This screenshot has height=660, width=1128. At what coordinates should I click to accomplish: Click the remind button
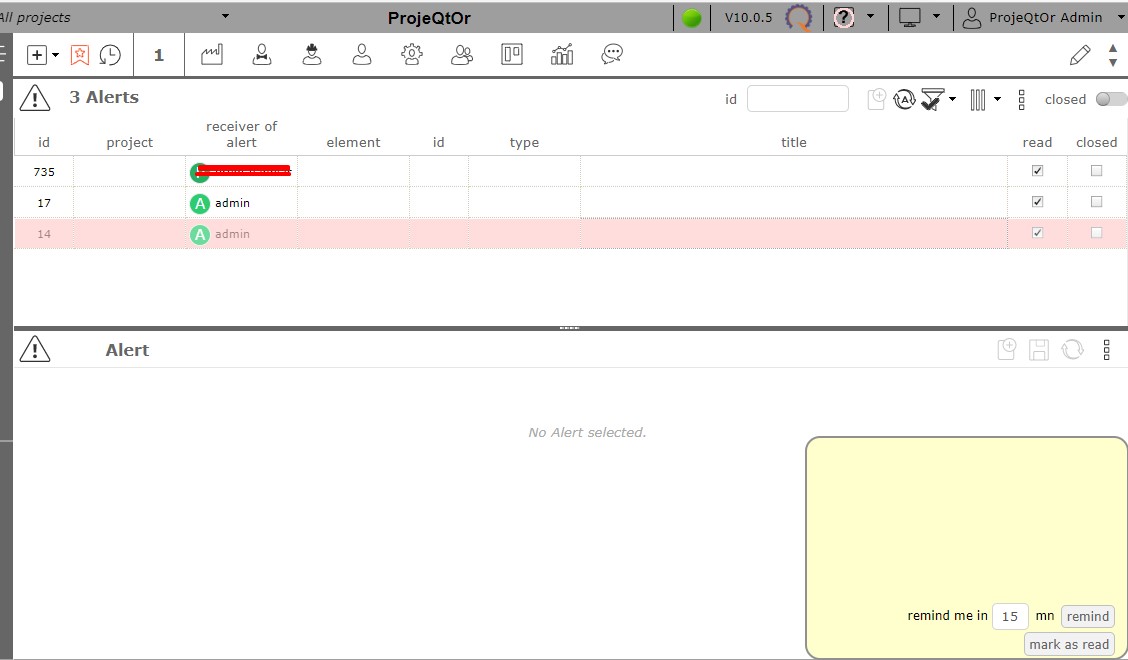[x=1088, y=616]
